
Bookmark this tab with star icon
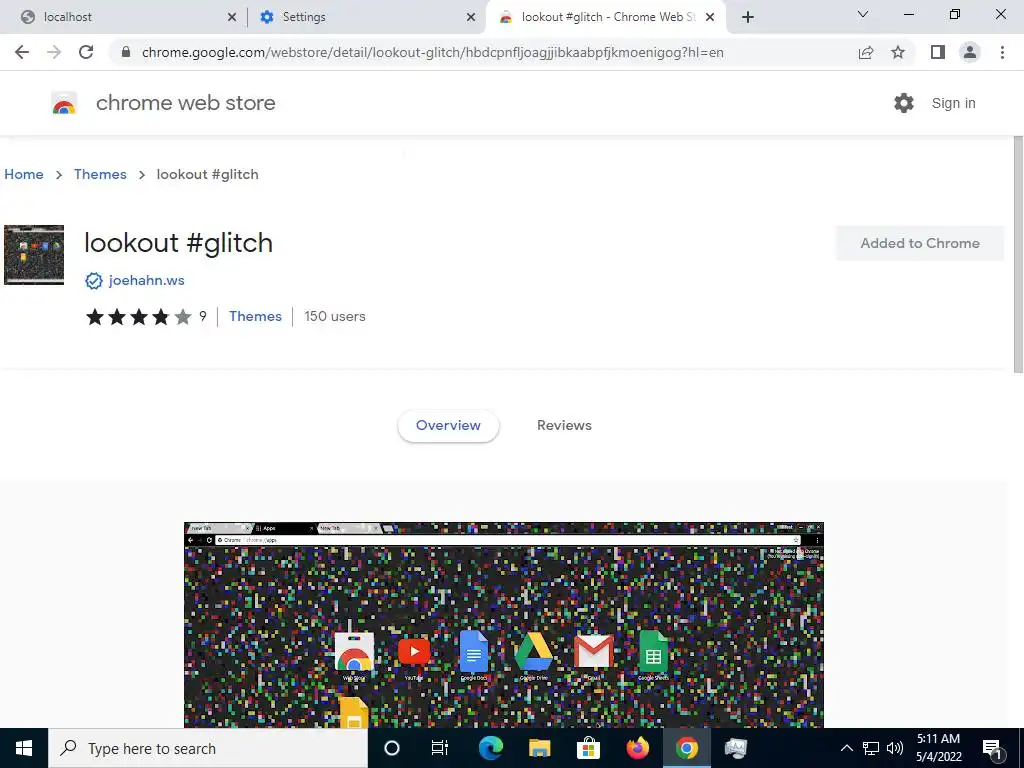[x=898, y=52]
